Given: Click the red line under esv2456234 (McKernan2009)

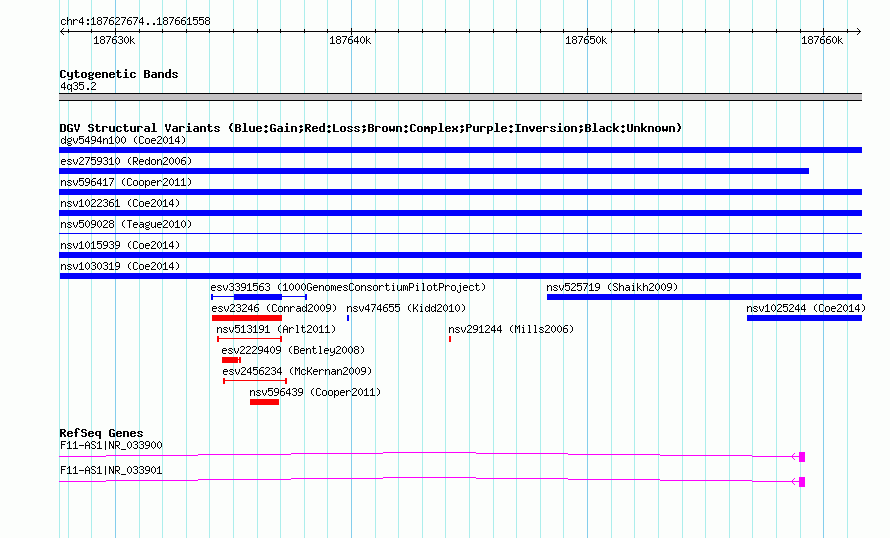Looking at the screenshot, I should coord(255,381).
